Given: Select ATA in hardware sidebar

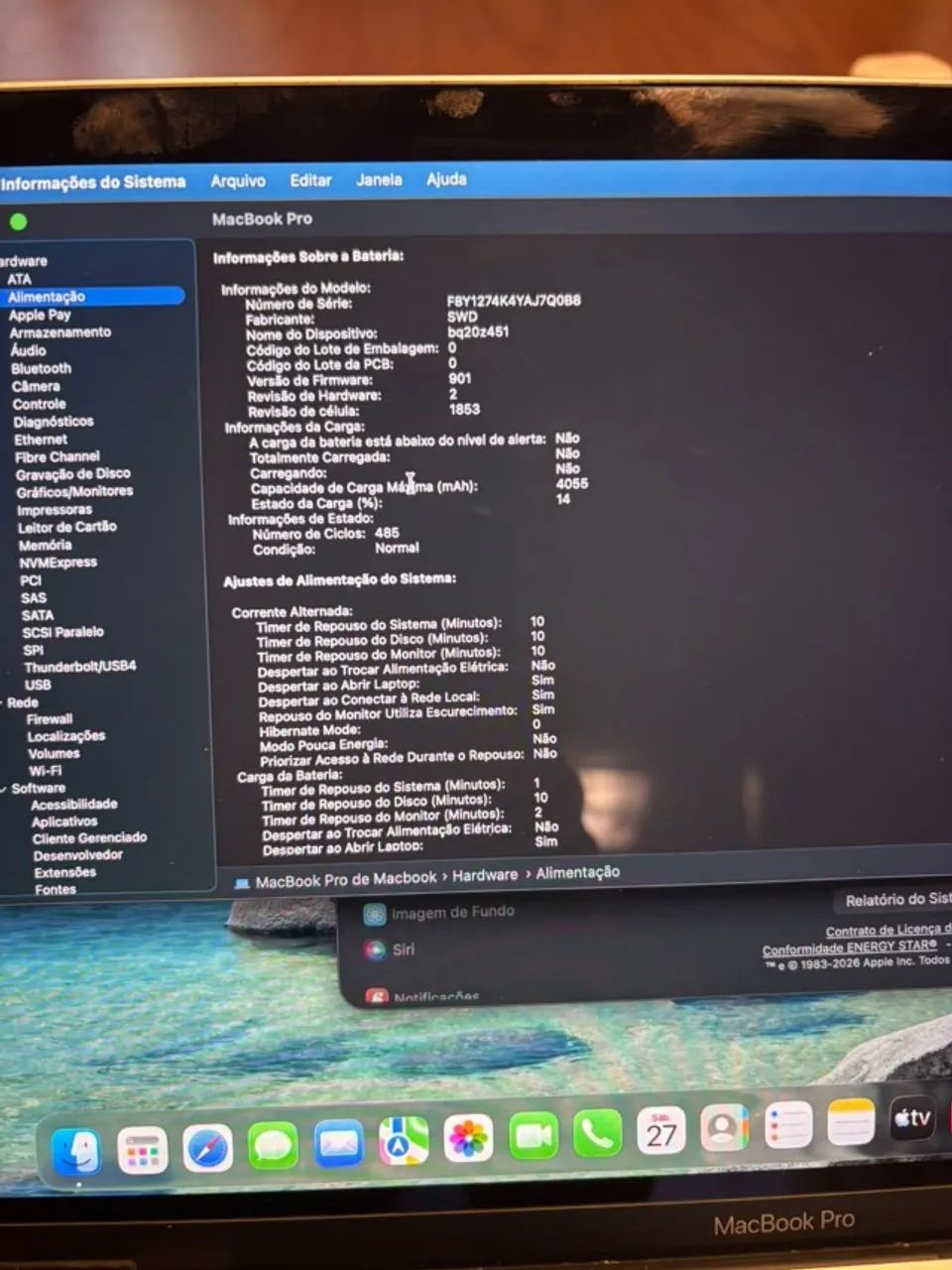Looking at the screenshot, I should click(x=19, y=279).
